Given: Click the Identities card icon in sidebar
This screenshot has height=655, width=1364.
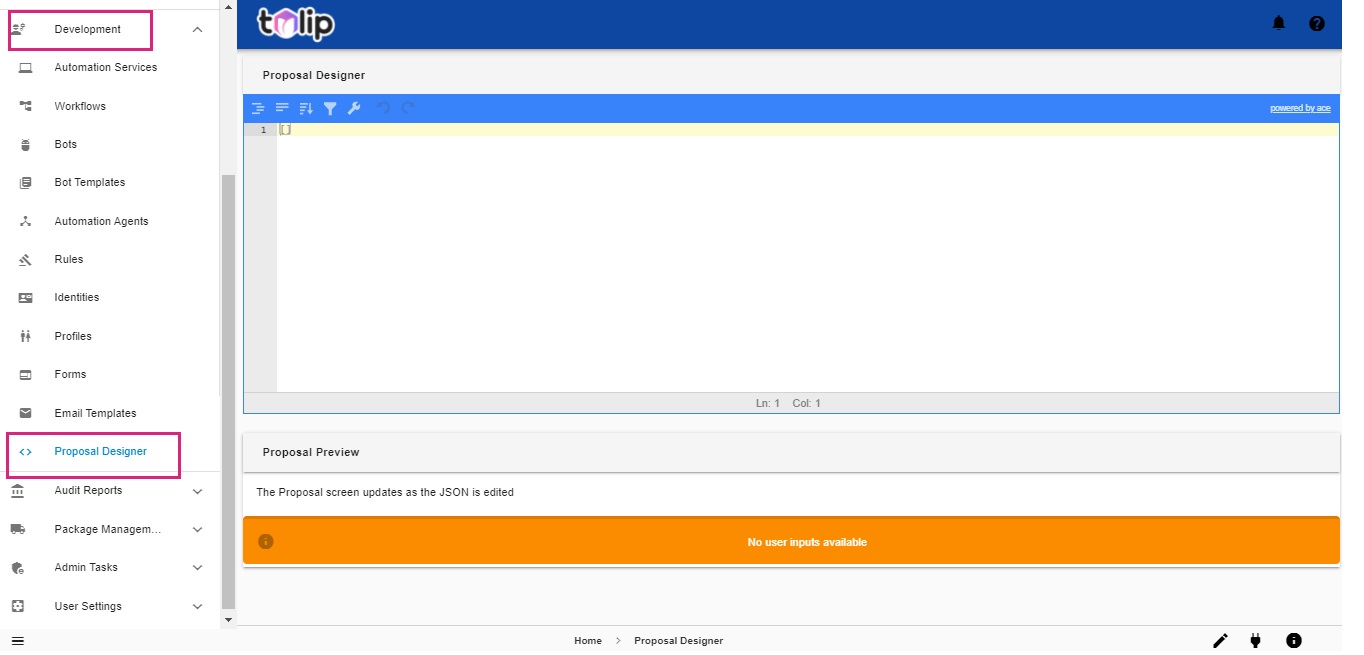Looking at the screenshot, I should 26,298.
